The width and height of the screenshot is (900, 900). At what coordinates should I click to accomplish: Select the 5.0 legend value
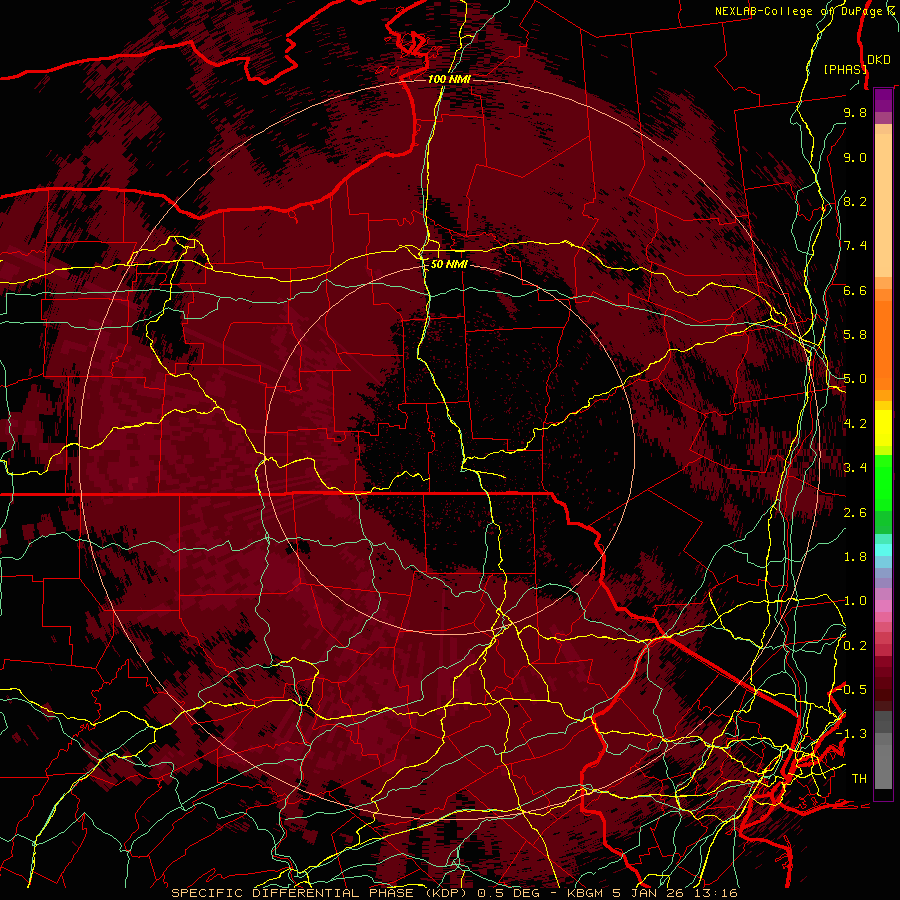[x=855, y=379]
